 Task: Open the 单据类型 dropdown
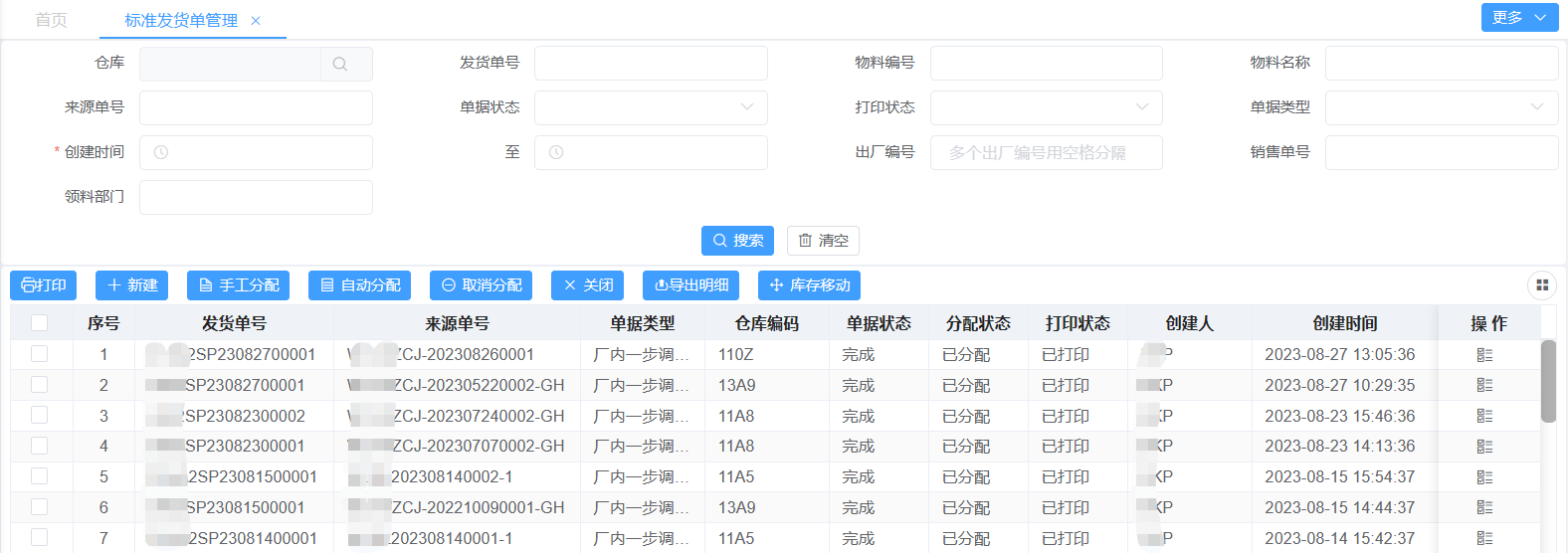pyautogui.click(x=1441, y=107)
